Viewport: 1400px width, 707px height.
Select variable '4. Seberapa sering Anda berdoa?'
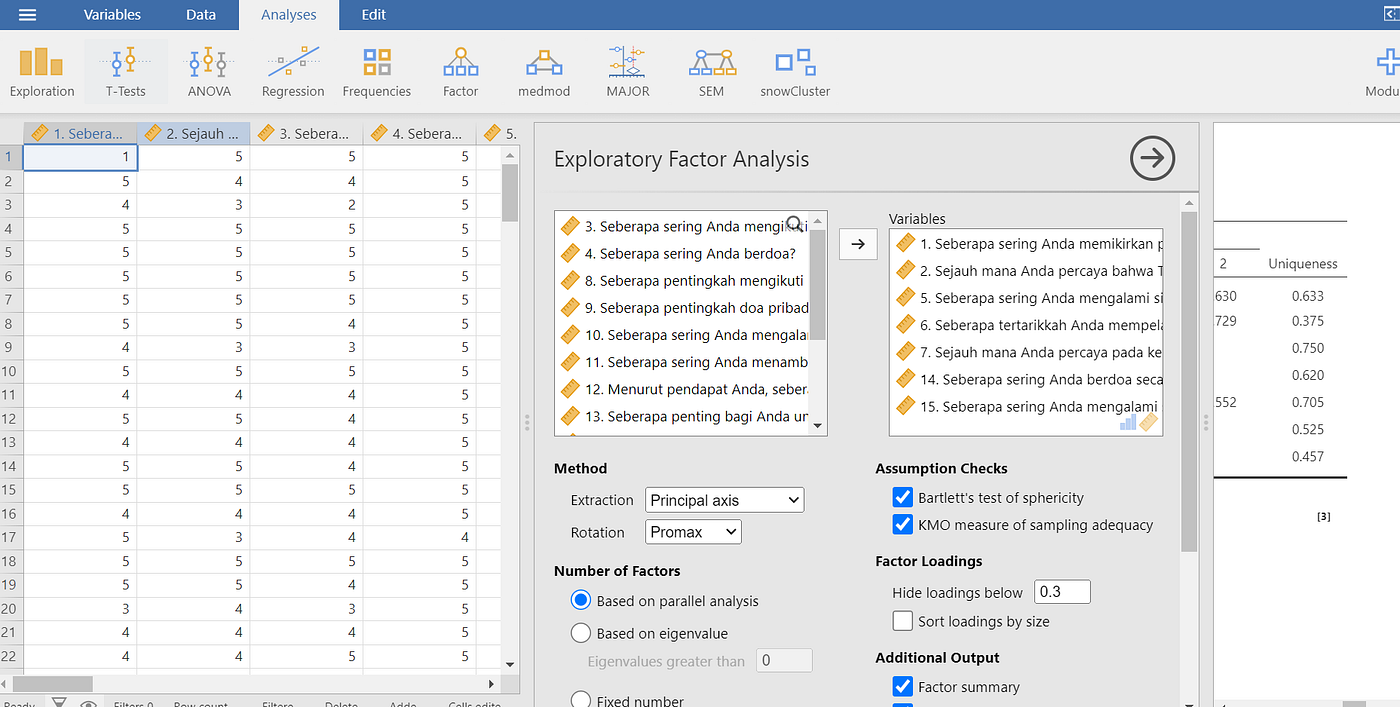click(682, 253)
